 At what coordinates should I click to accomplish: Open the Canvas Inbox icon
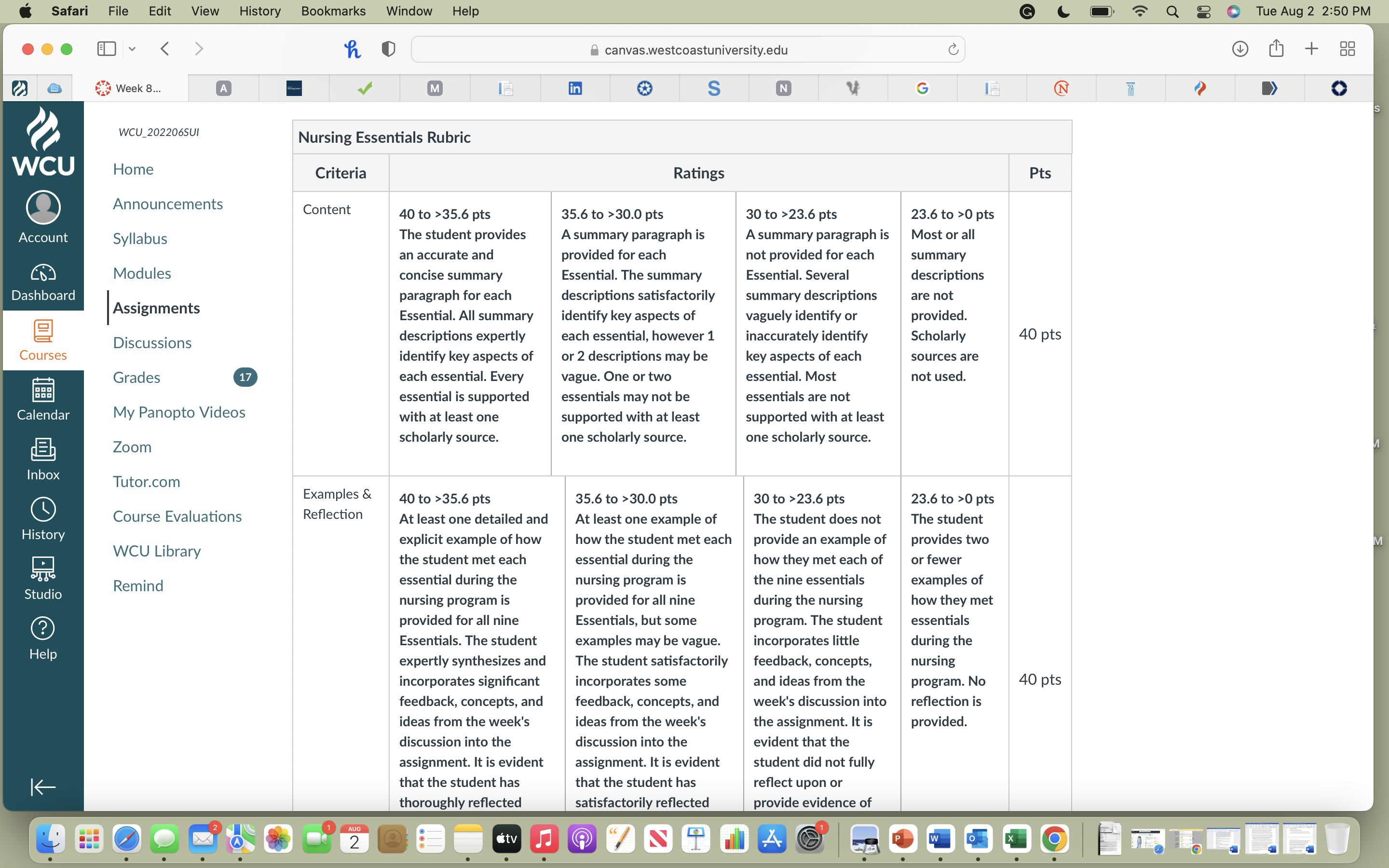[43, 449]
